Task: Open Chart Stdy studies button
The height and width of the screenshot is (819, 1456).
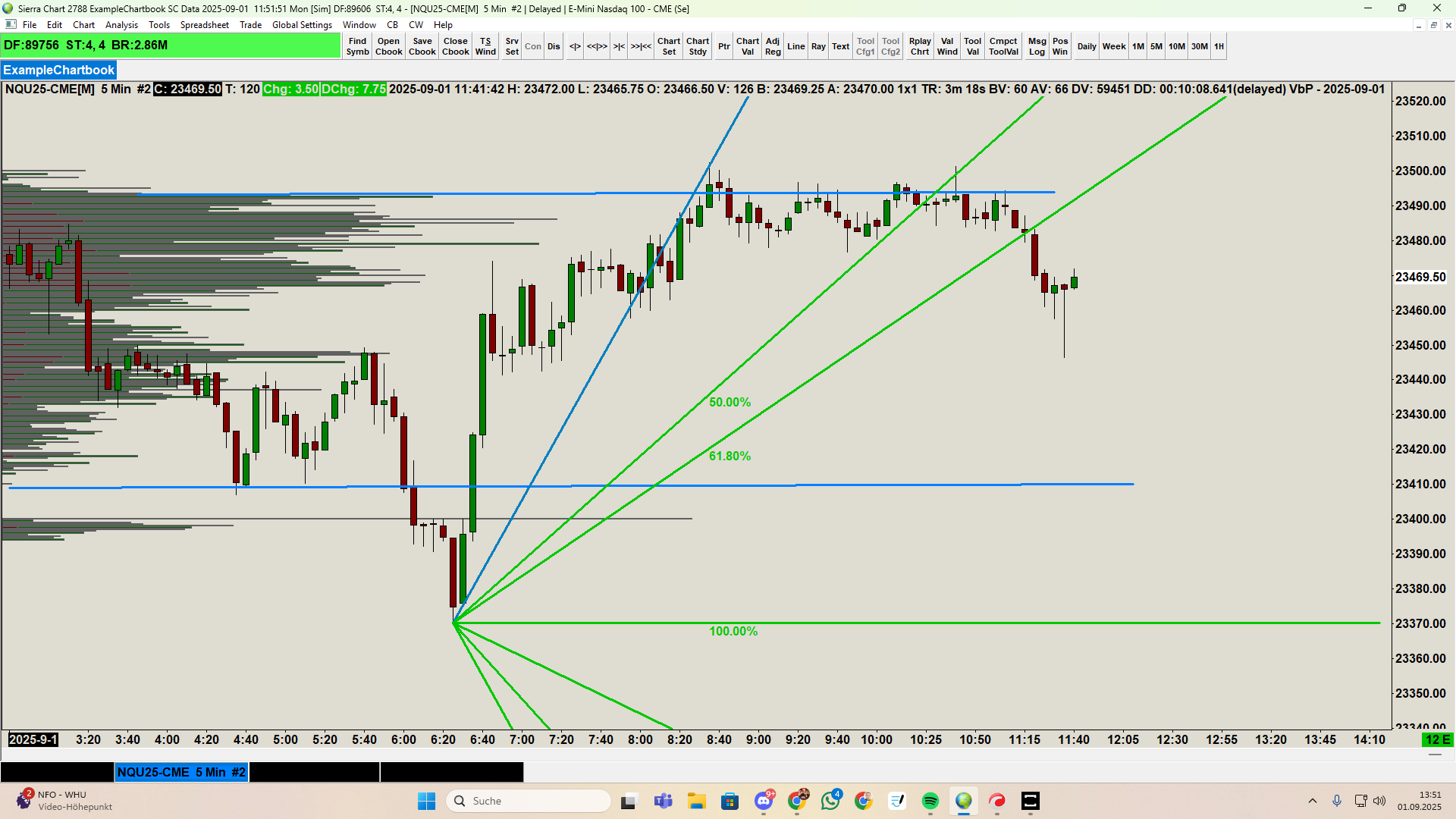Action: coord(698,46)
